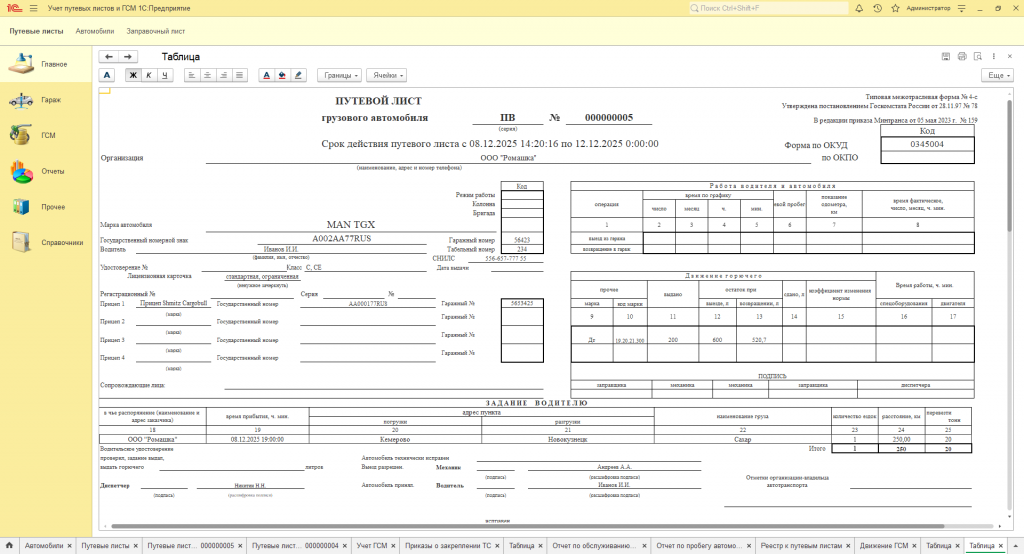Open font settings 'A' icon
The height and width of the screenshot is (554, 1024).
tap(107, 75)
